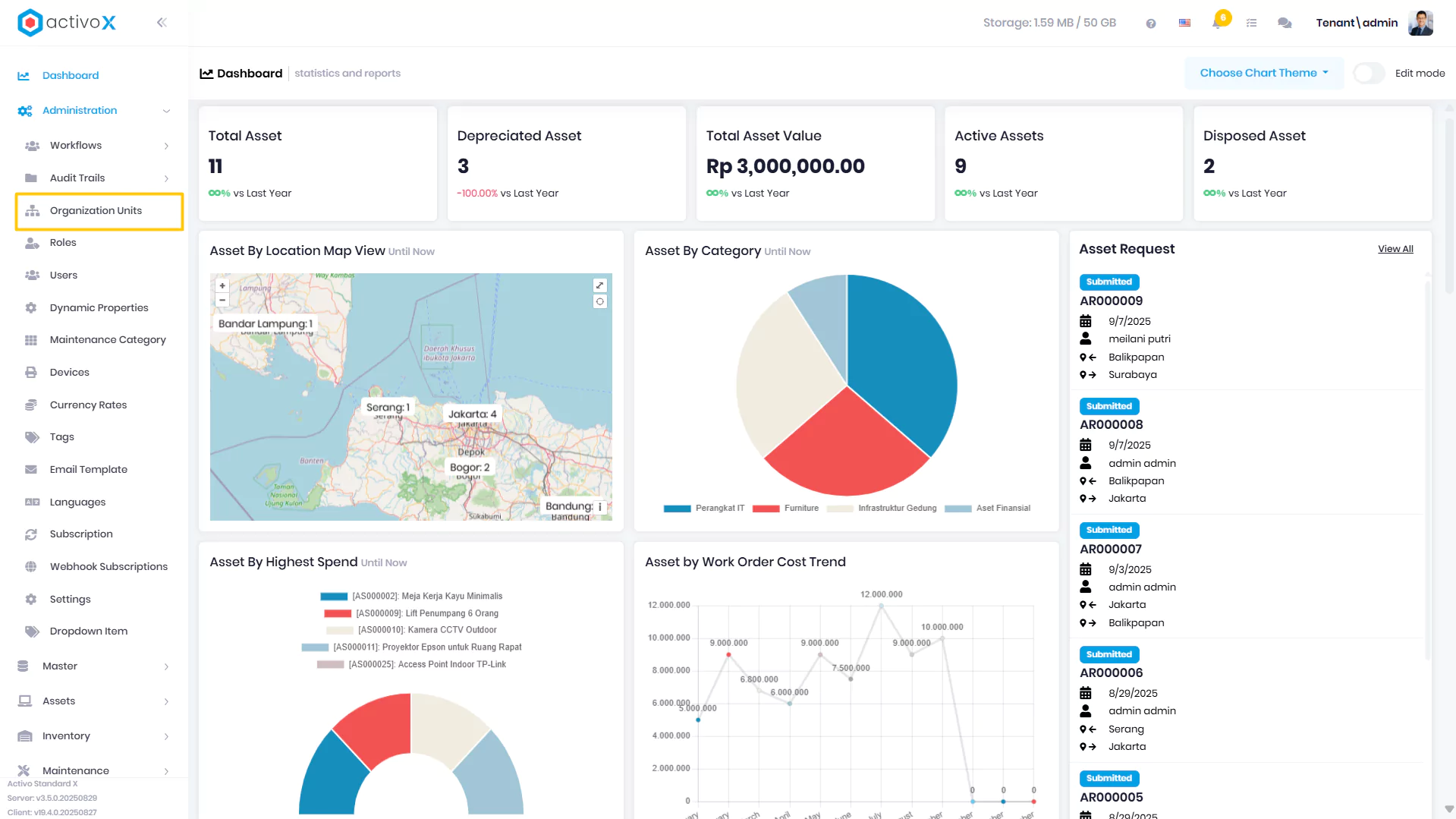This screenshot has width=1456, height=819.
Task: Click the admin profile avatar
Action: tap(1420, 23)
